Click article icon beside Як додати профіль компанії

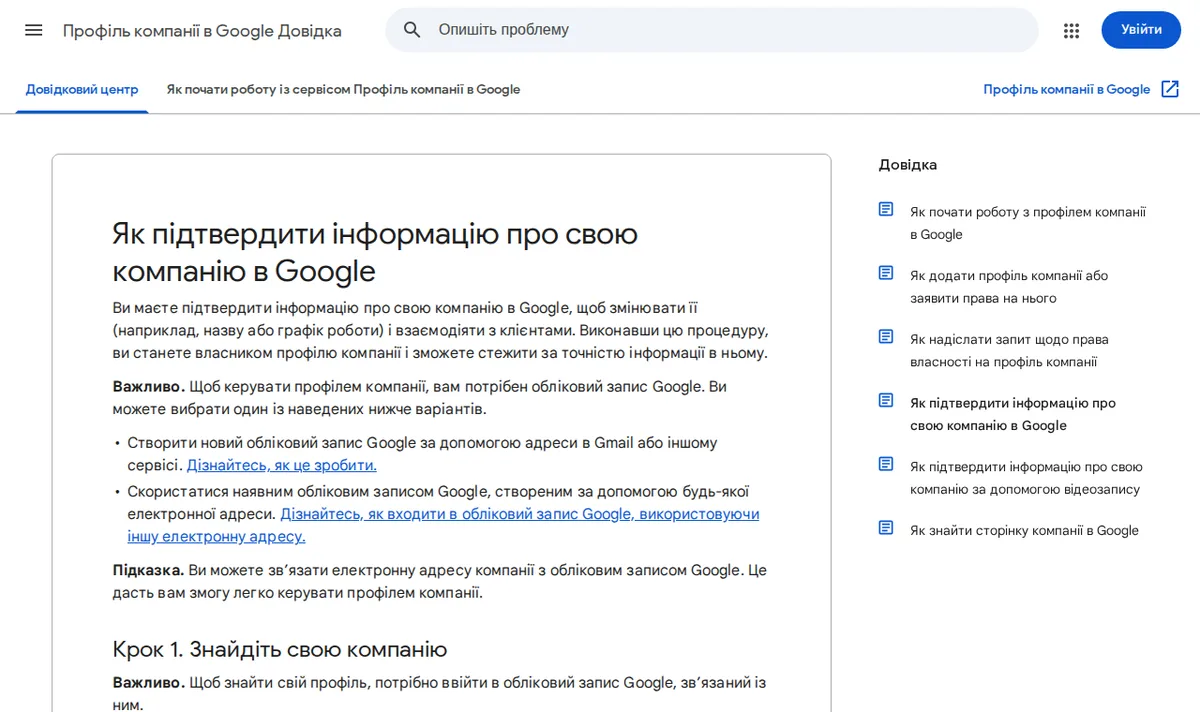[886, 273]
